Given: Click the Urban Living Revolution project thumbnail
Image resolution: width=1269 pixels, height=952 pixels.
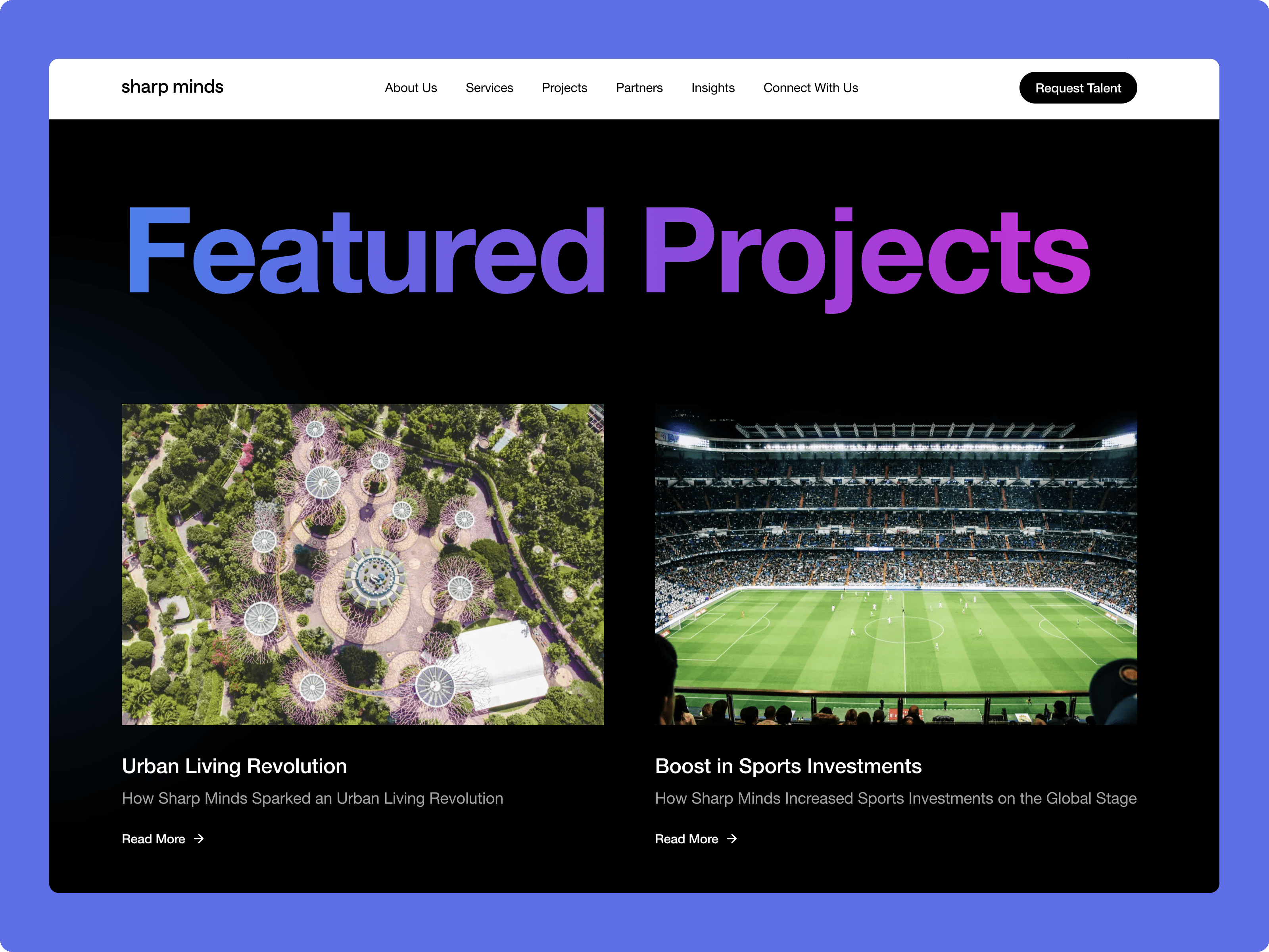Looking at the screenshot, I should pyautogui.click(x=362, y=563).
